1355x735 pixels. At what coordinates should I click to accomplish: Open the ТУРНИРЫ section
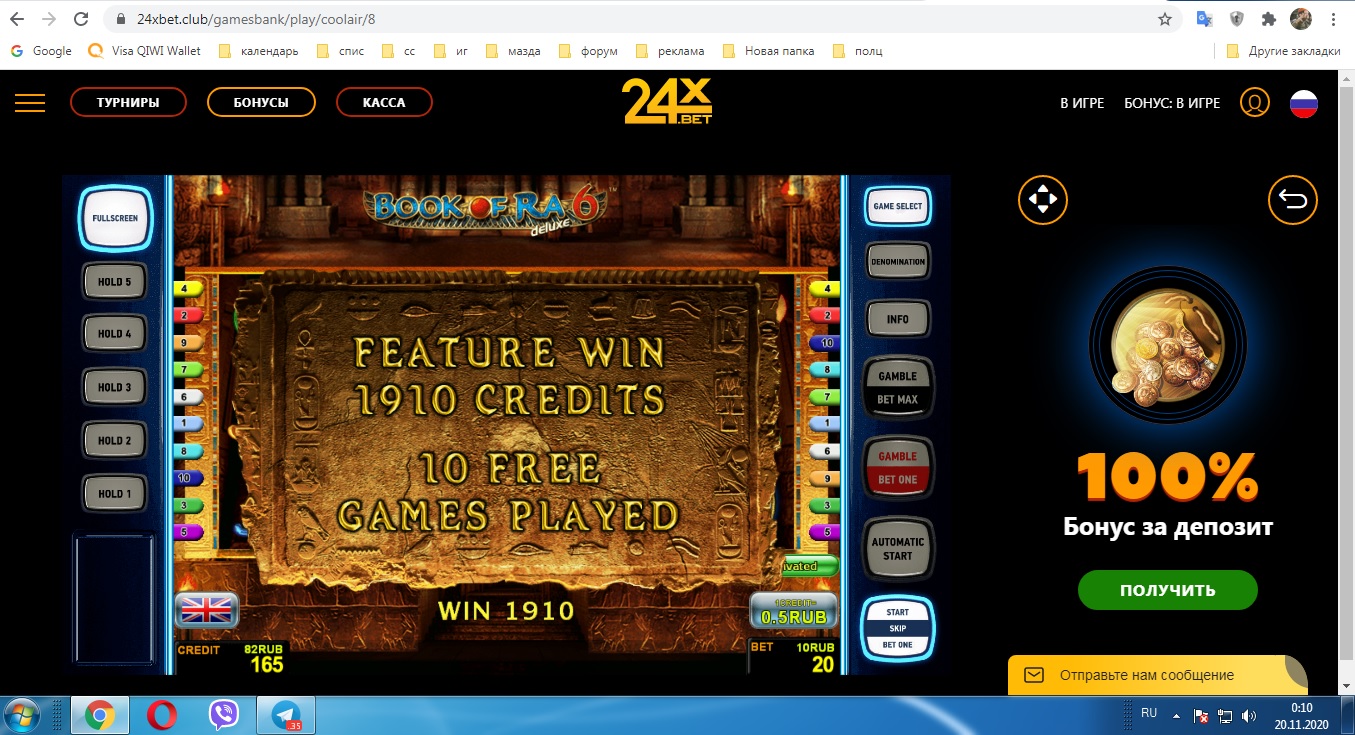click(128, 102)
